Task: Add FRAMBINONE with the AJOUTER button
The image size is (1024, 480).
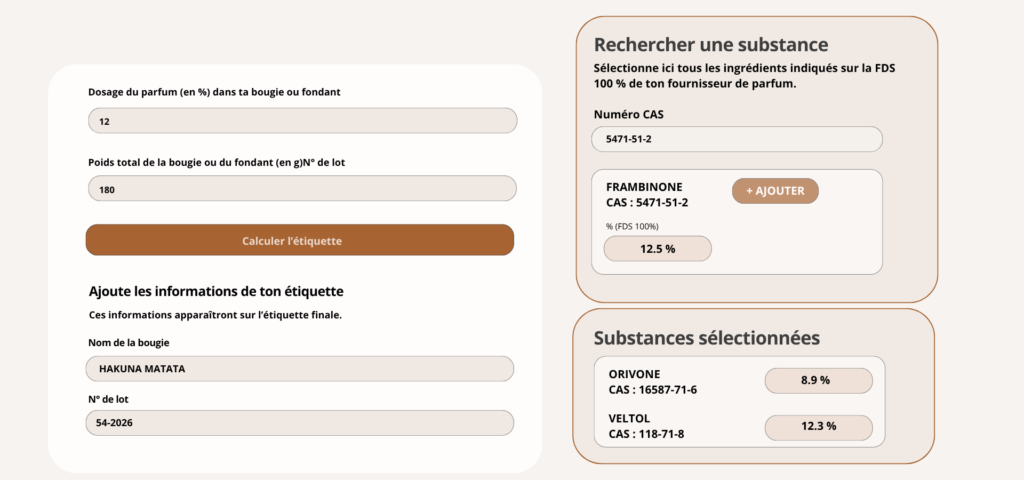Action: (x=775, y=191)
